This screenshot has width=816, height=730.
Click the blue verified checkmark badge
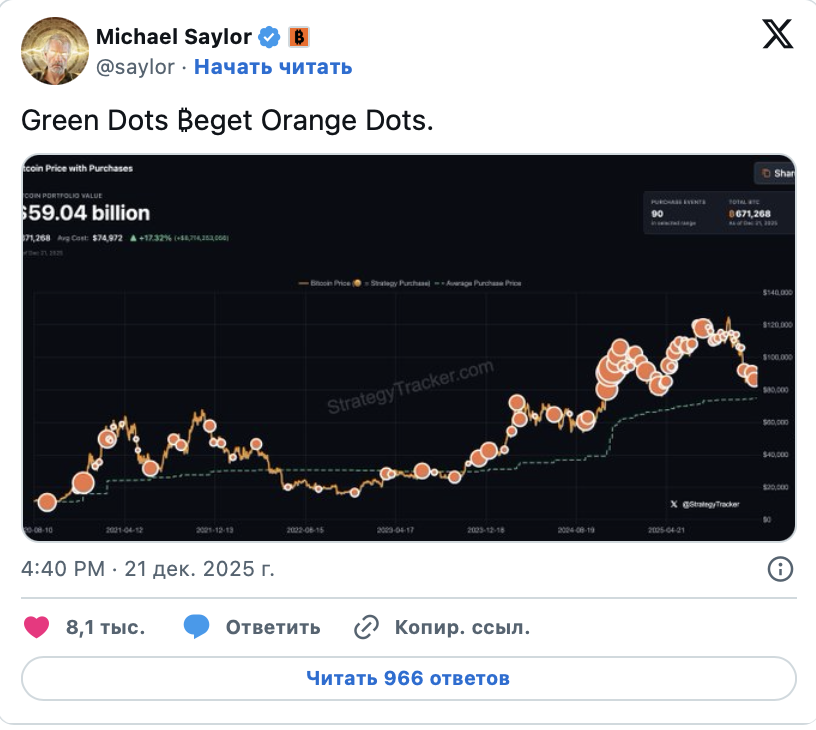coord(269,38)
